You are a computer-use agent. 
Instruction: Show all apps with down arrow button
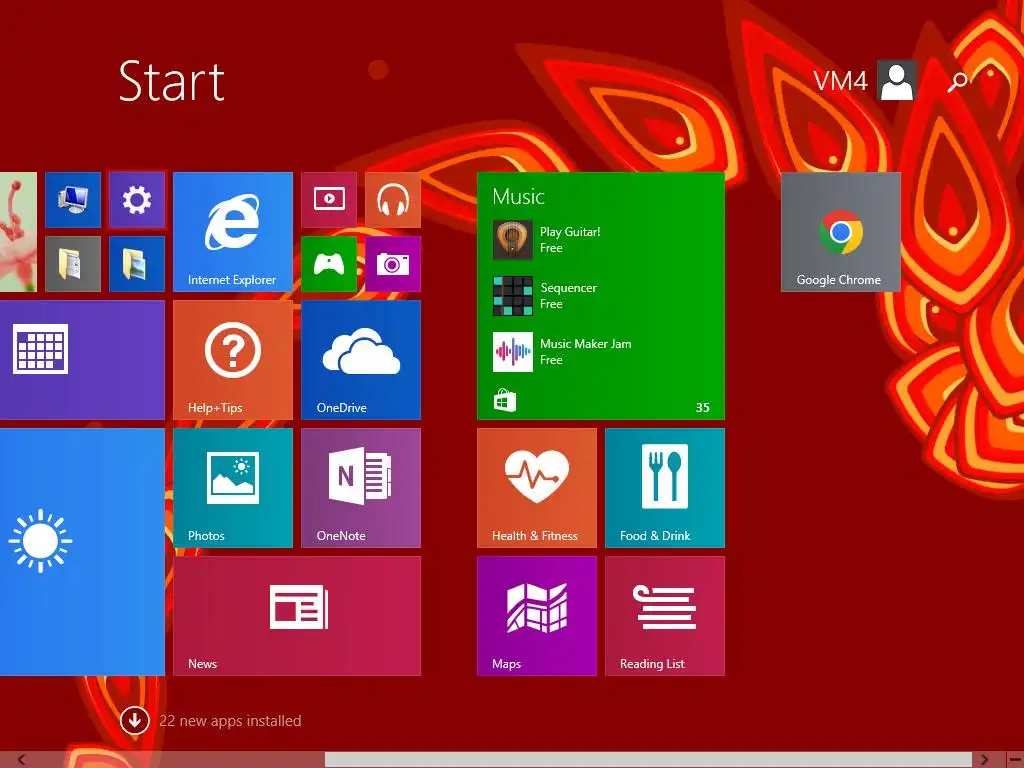click(x=135, y=720)
